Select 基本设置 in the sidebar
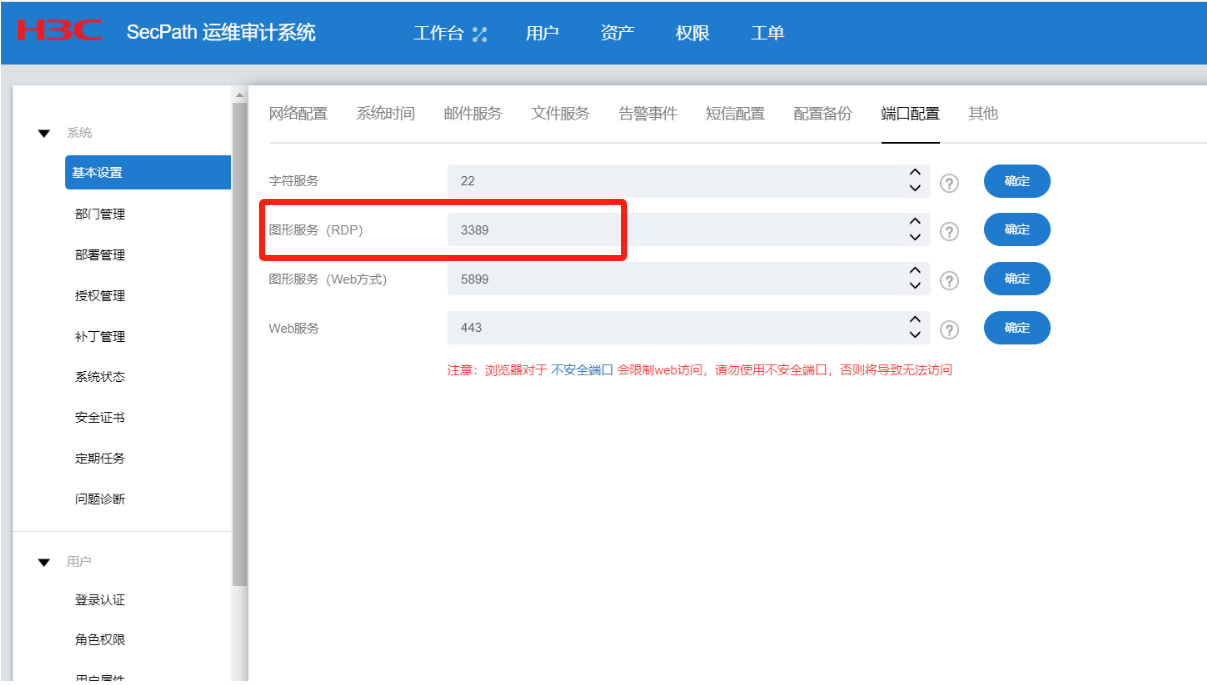This screenshot has width=1207, height=685. pos(148,172)
